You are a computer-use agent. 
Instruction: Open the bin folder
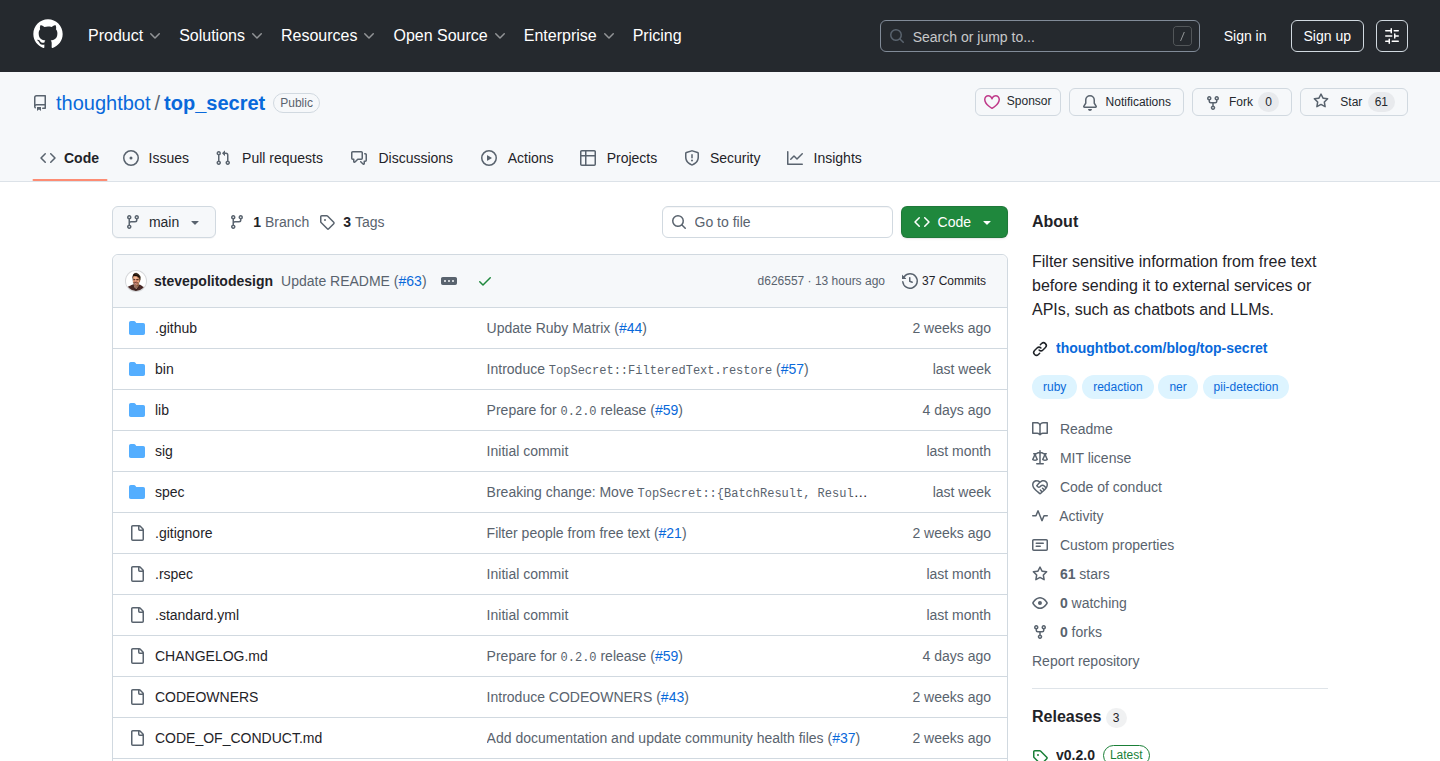point(164,369)
